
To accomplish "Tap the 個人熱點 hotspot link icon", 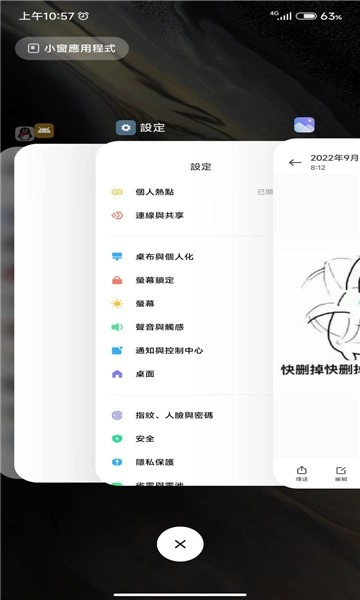I will point(117,192).
